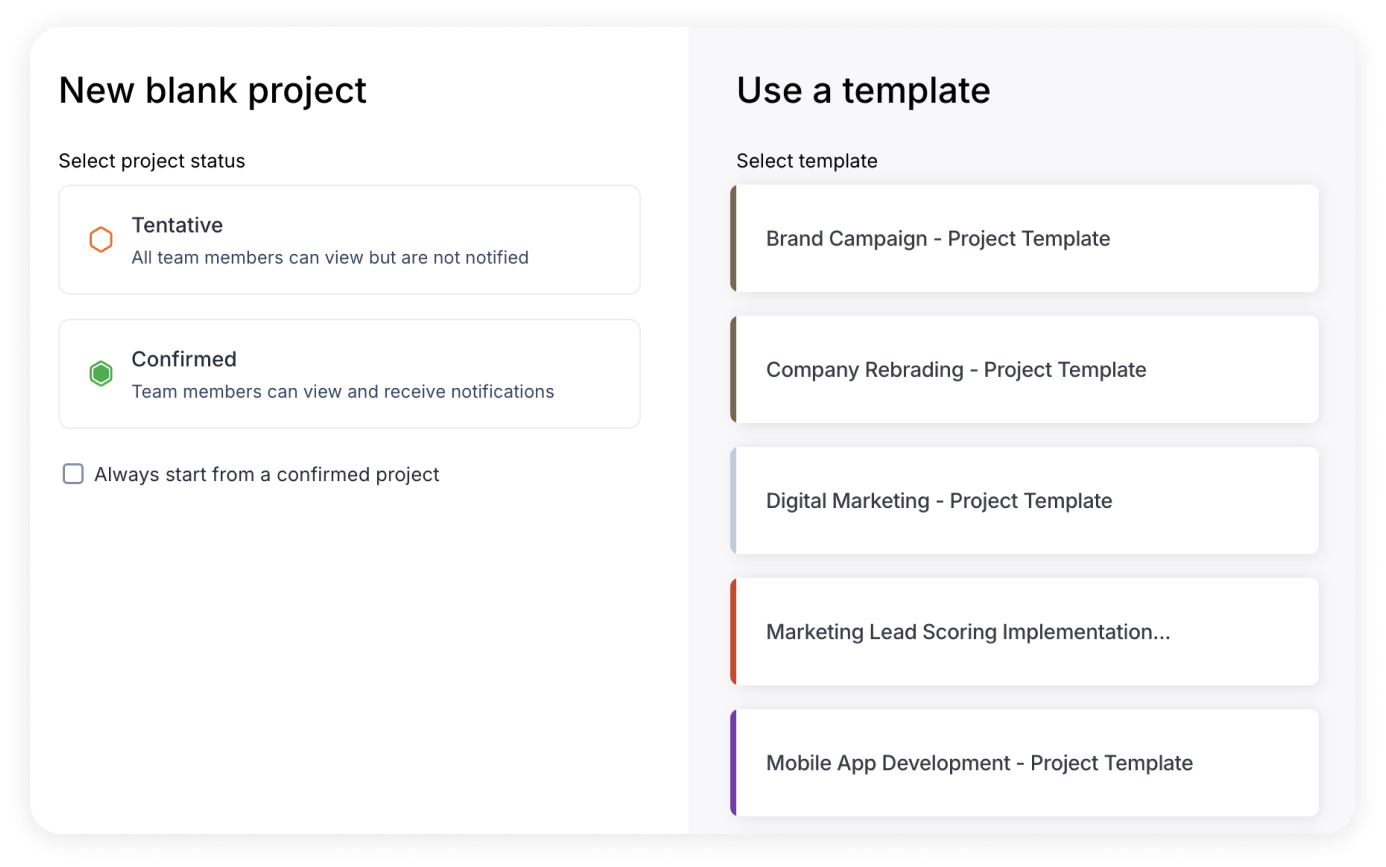Screen dimensions: 1386x867
Task: Click Brand Campaign's brown color bar
Action: (x=733, y=239)
